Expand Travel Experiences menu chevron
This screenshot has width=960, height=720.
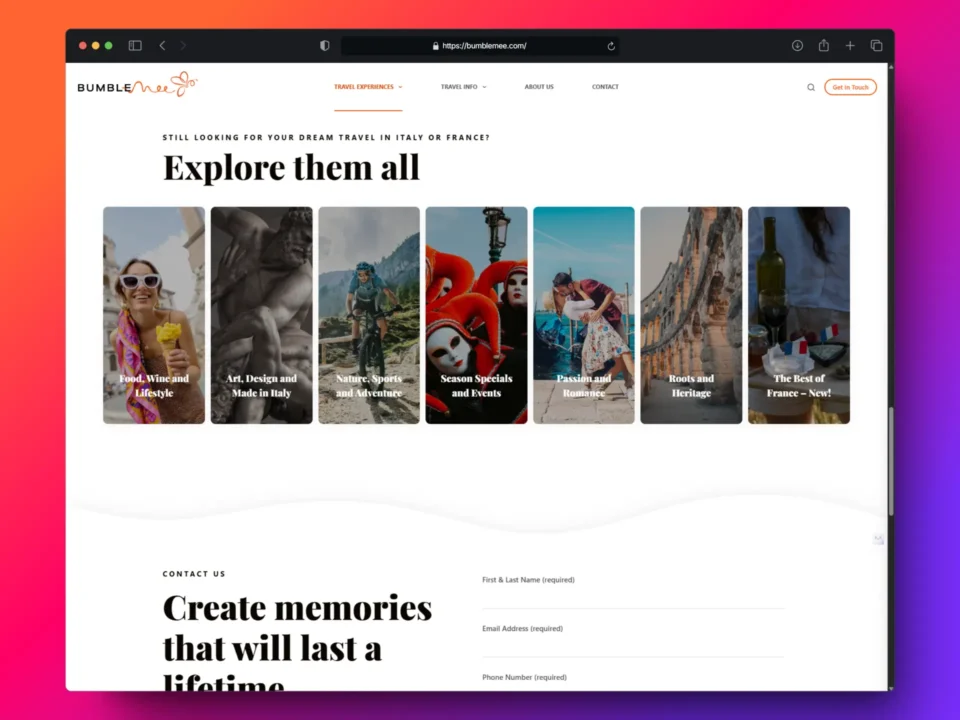click(x=400, y=87)
